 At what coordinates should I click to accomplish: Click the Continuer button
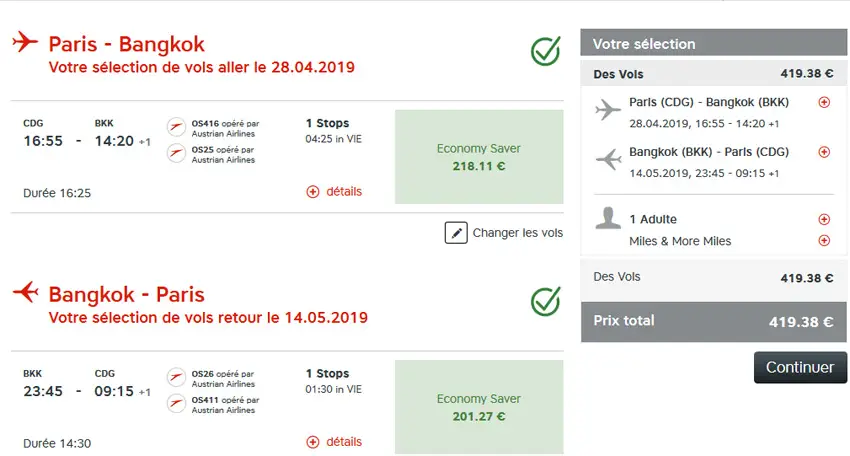tap(800, 367)
